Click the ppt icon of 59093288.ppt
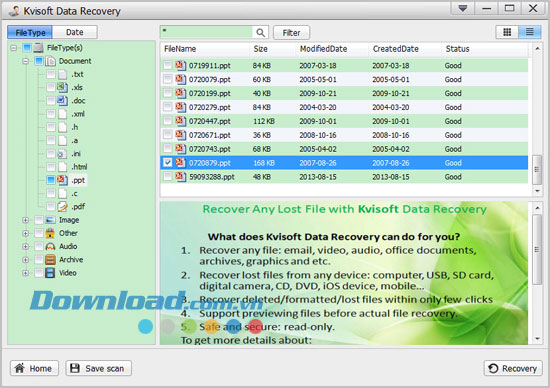The image size is (550, 388). [181, 176]
